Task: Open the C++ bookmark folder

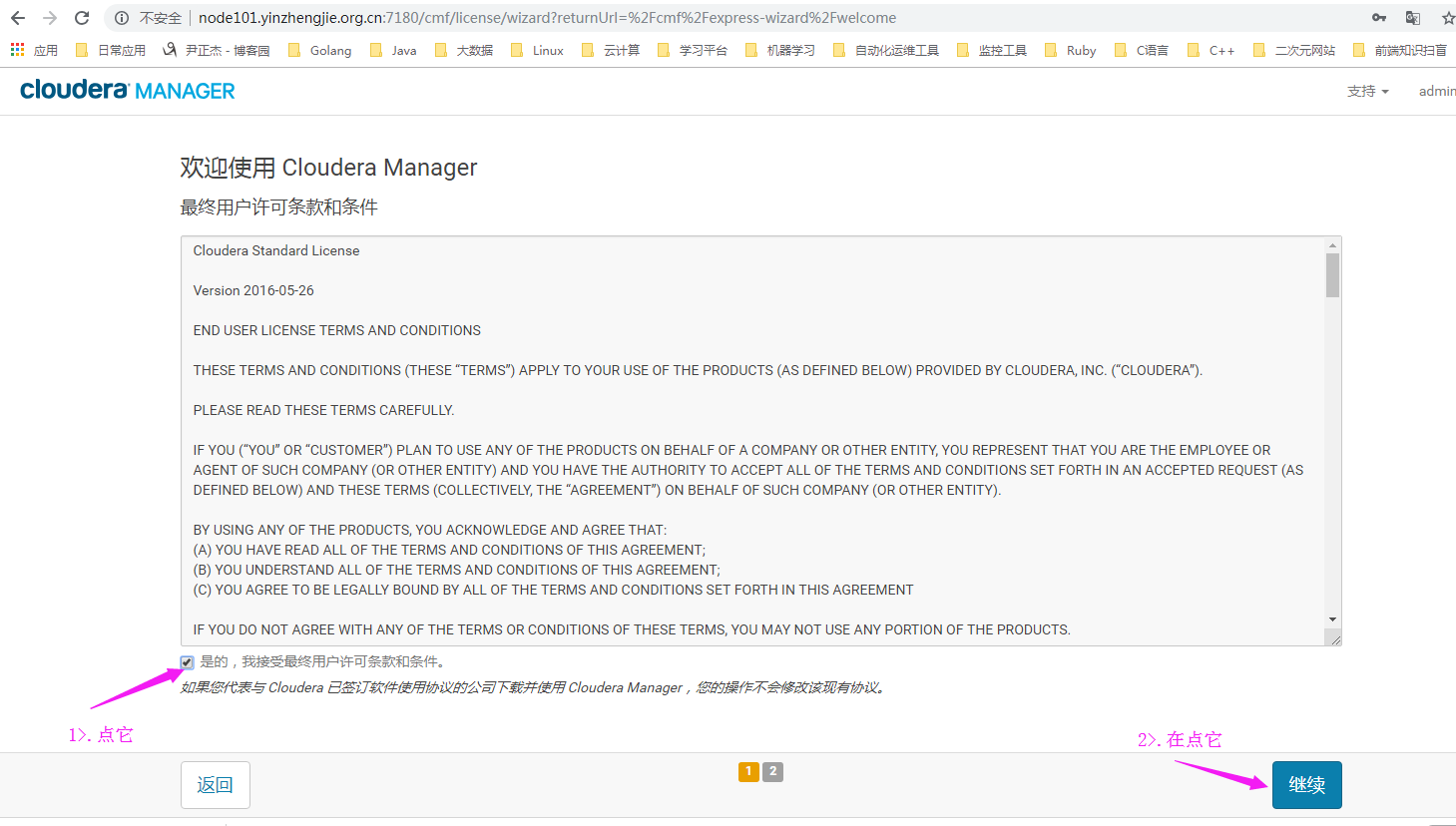Action: point(1212,50)
